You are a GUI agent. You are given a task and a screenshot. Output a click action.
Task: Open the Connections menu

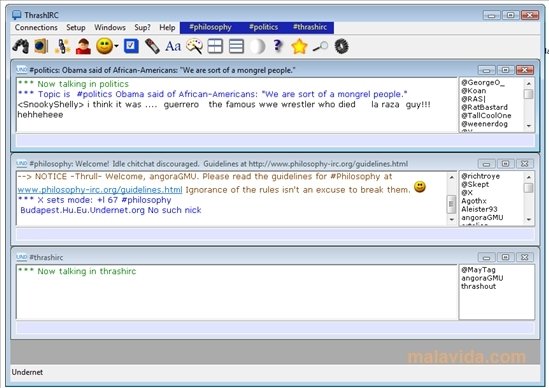(x=36, y=27)
